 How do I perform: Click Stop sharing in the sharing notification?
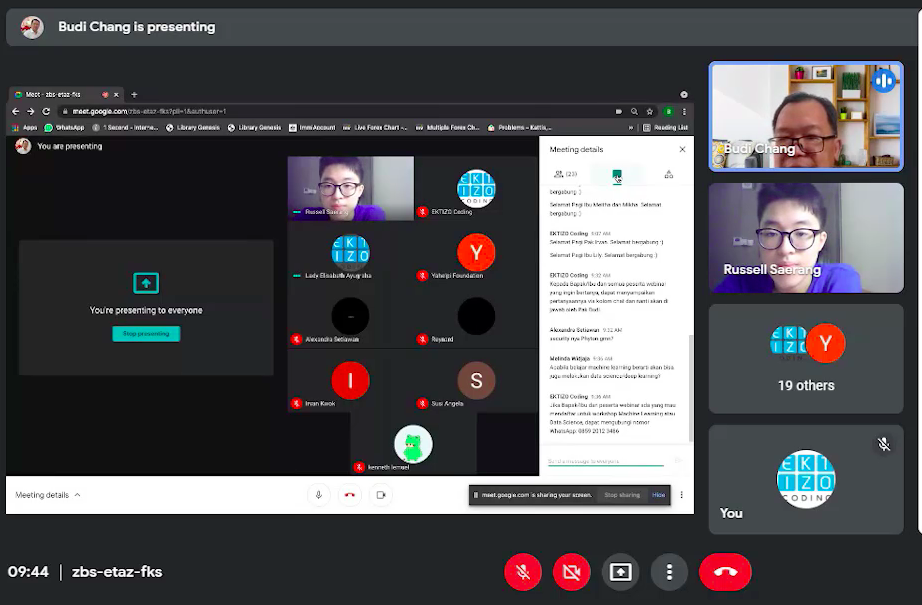(621, 495)
